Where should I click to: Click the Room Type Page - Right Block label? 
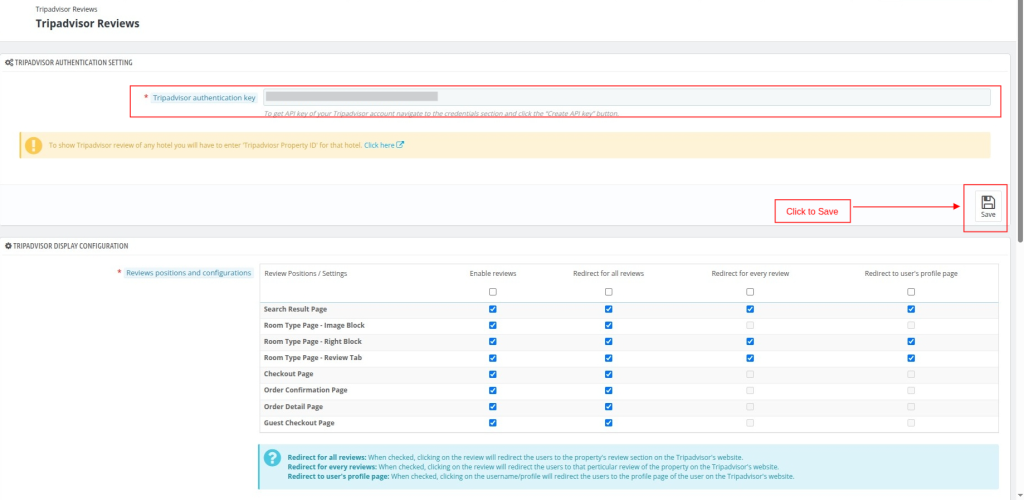click(313, 341)
